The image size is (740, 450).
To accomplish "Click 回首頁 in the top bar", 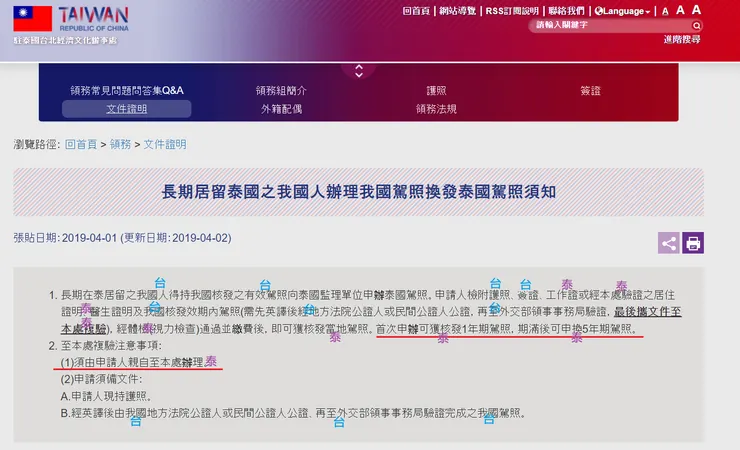I will [x=416, y=11].
